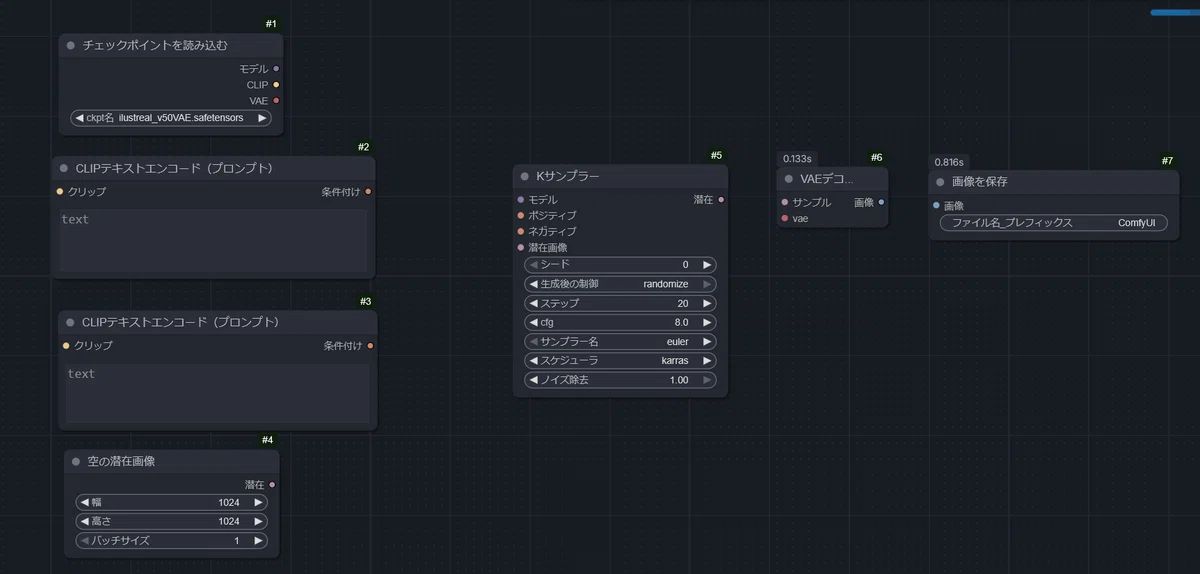Viewport: 1200px width, 574px height.
Task: Click the ファイル名_プレフィックス ComfyUI field
Action: (x=1053, y=223)
